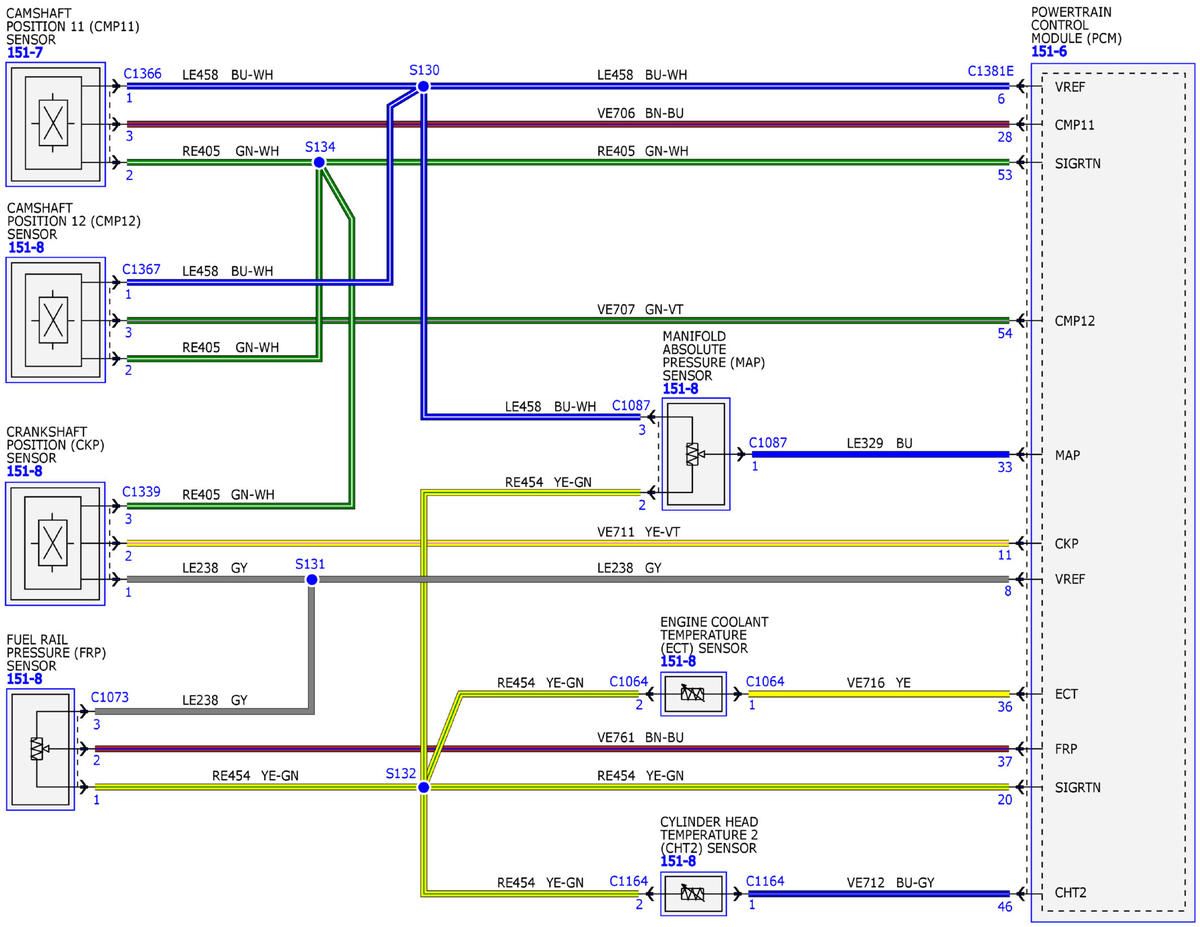This screenshot has height=927, width=1200.
Task: Click the LE329 BU wire label
Action: (879, 442)
